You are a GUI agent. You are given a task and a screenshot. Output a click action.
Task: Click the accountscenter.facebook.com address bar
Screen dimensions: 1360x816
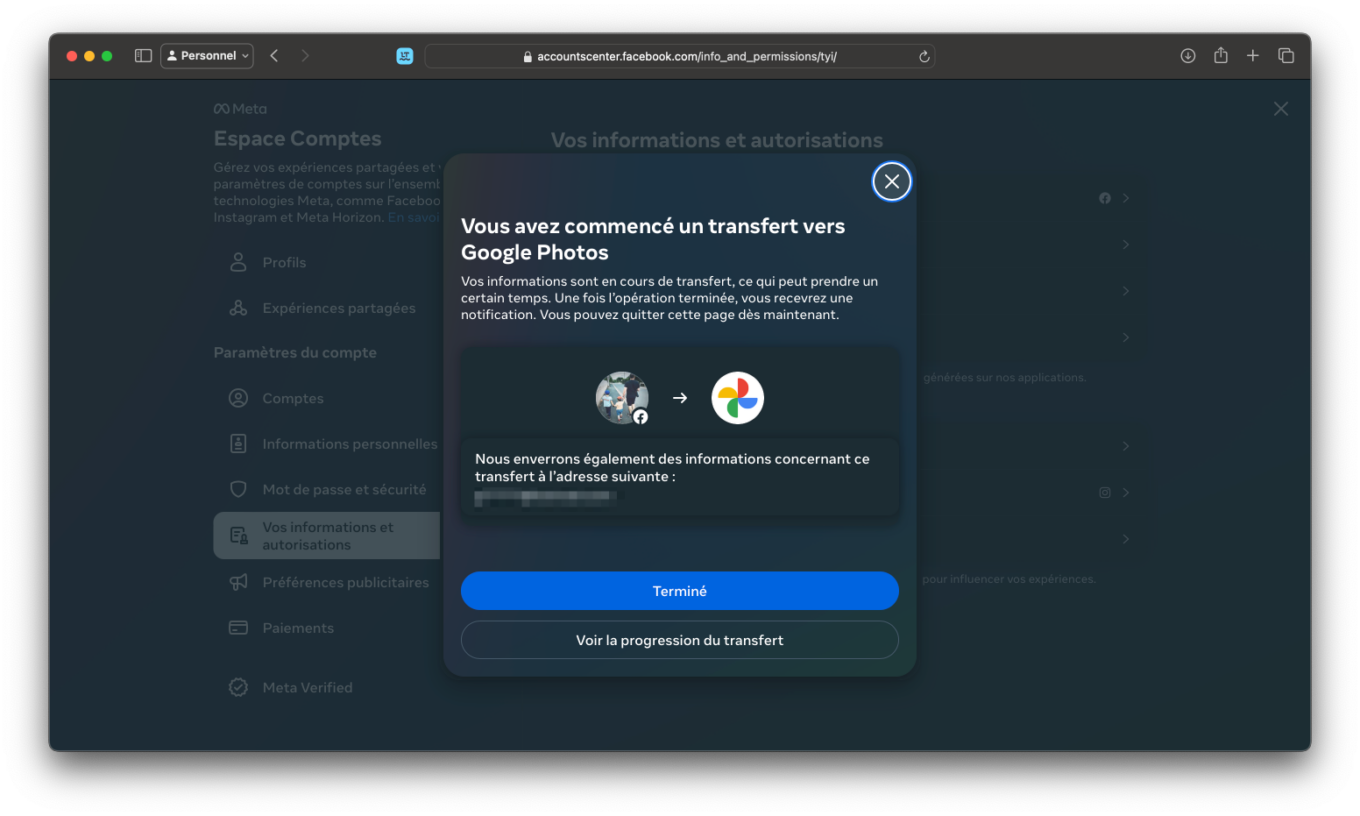point(680,56)
